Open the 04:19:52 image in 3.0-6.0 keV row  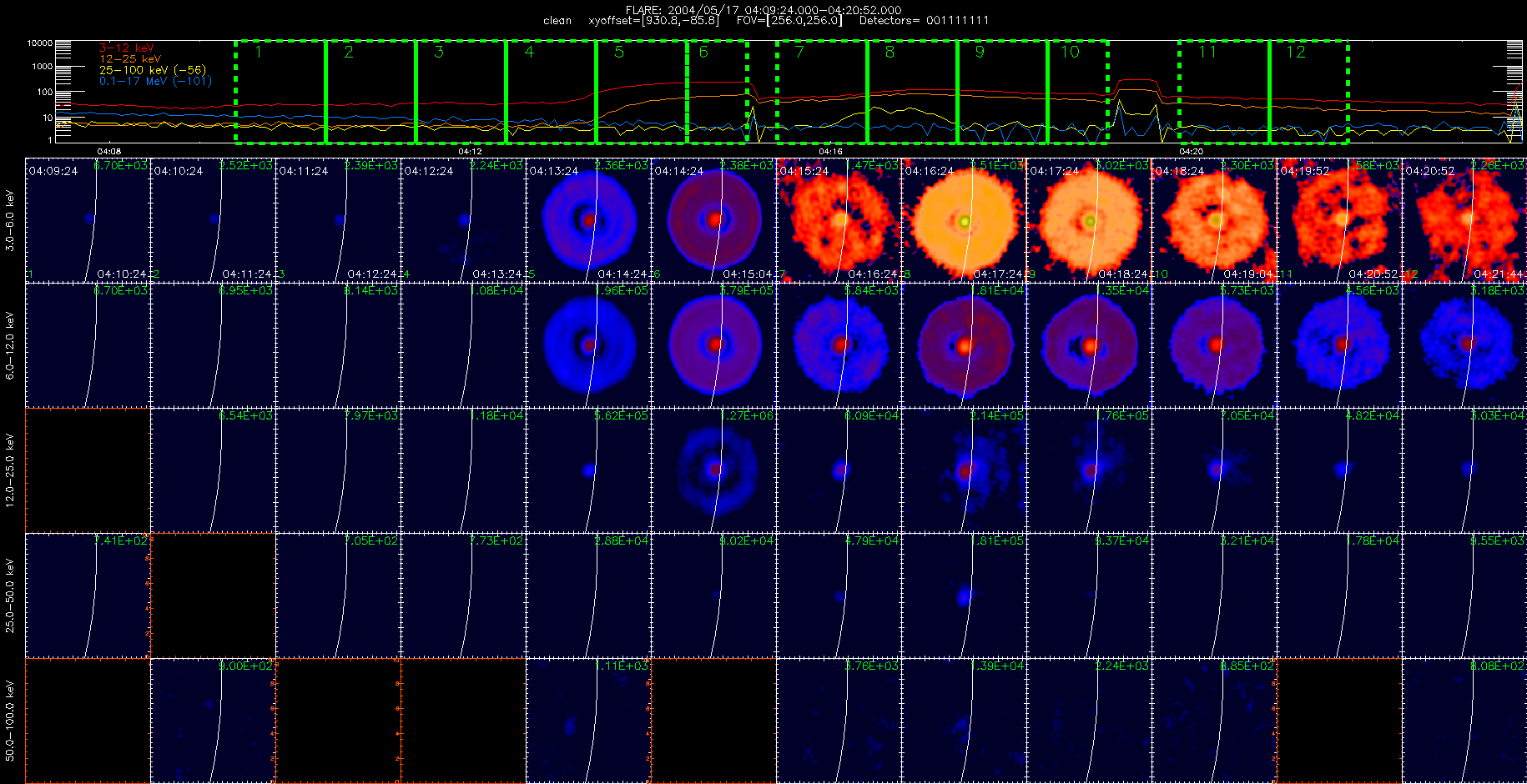(1339, 220)
